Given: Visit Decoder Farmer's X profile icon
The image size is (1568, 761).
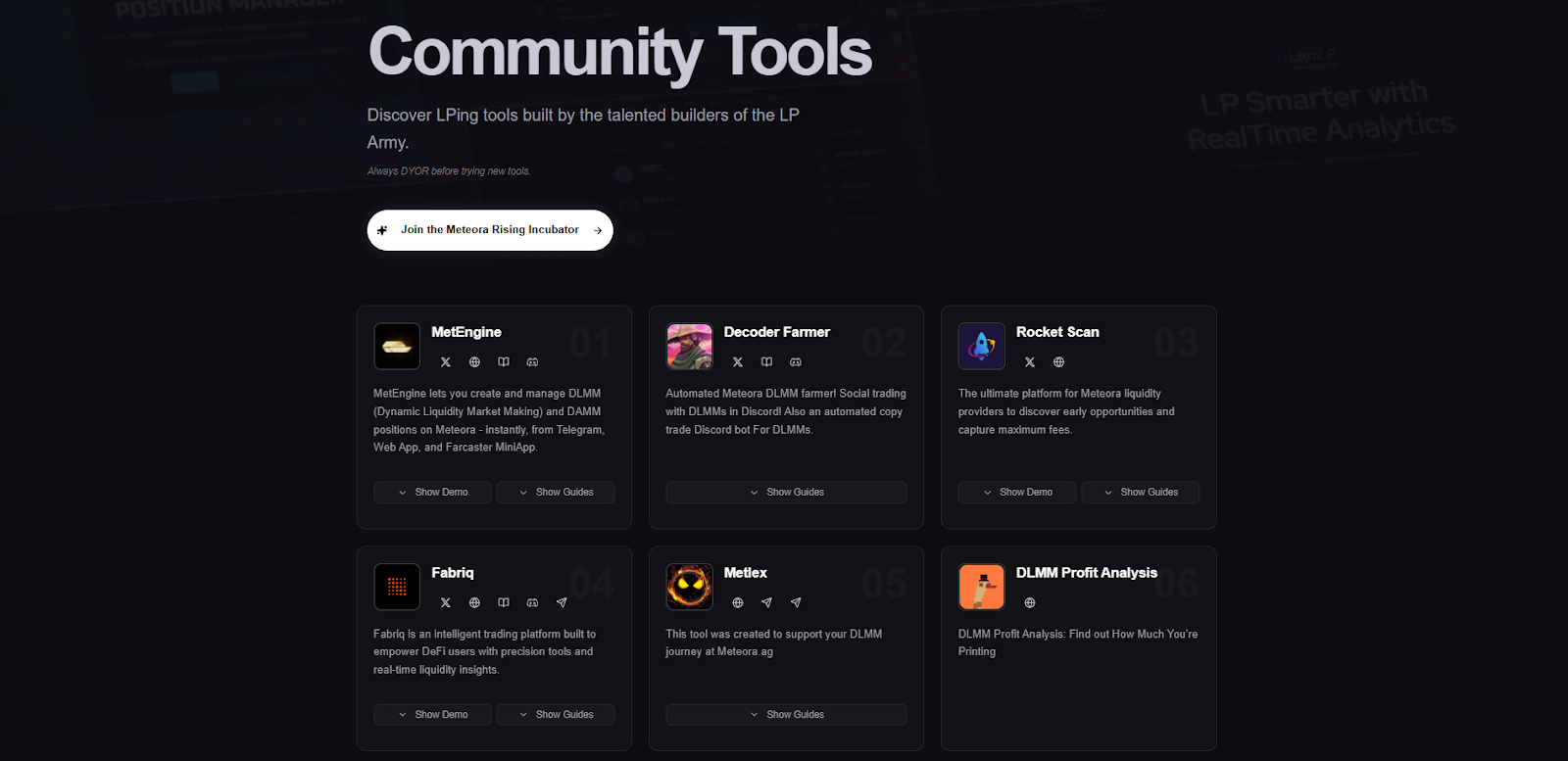Looking at the screenshot, I should [738, 362].
